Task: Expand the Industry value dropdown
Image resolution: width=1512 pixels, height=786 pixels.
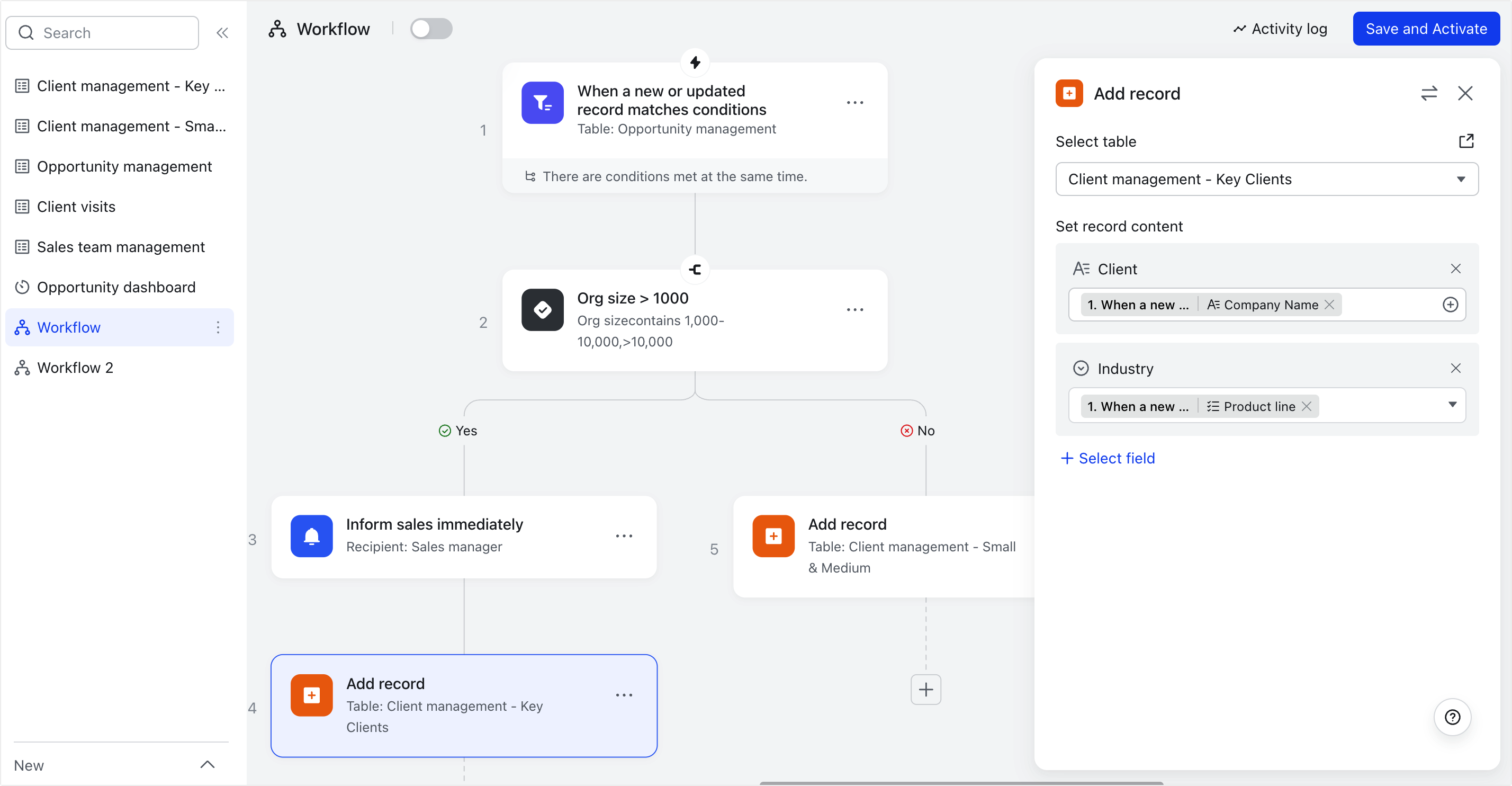Action: [1453, 405]
